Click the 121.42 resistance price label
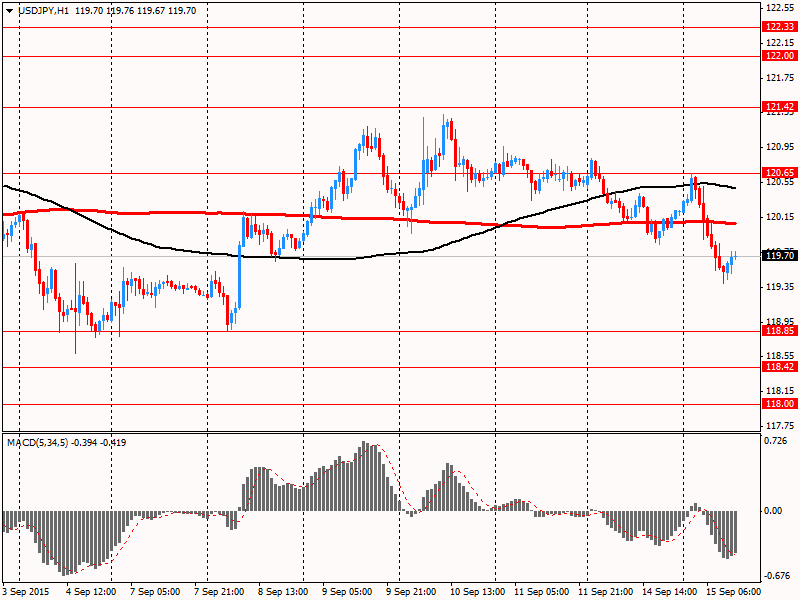Viewport: 800px width, 600px height. 778,106
